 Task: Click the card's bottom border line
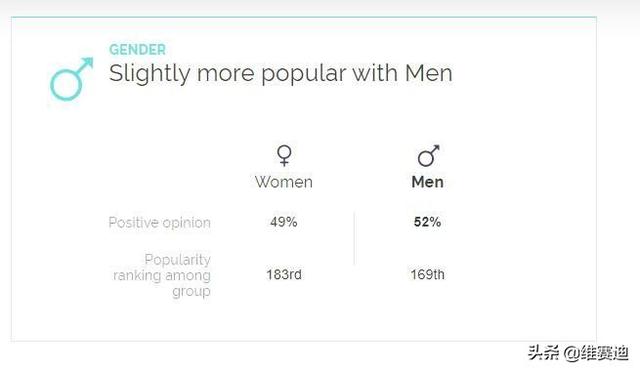(304, 341)
